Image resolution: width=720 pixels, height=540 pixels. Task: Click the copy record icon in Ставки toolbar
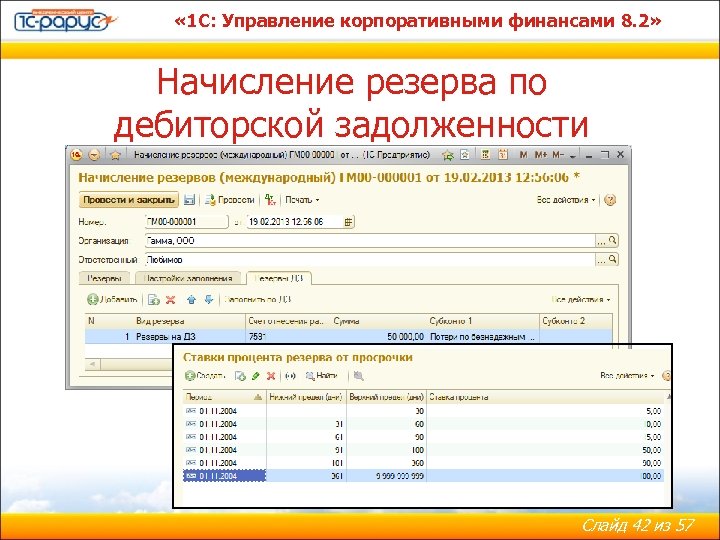pos(240,376)
